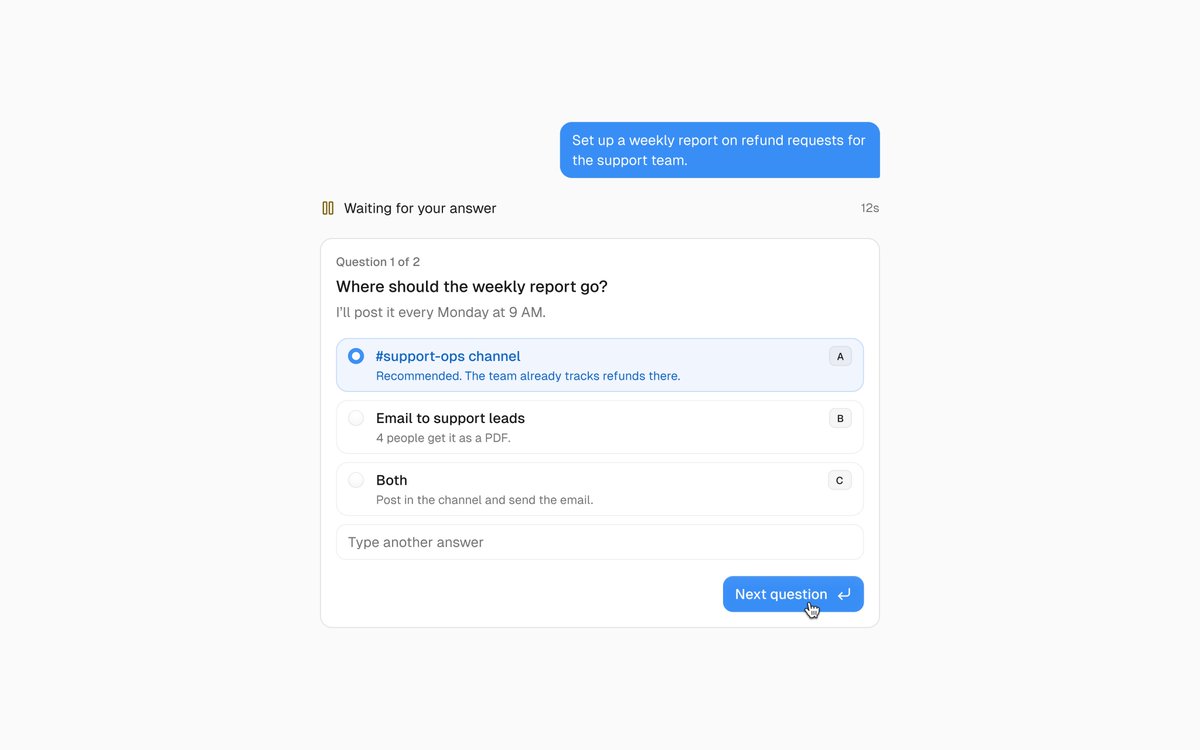Click the Email to support leads option title
This screenshot has height=750, width=1200.
click(450, 418)
